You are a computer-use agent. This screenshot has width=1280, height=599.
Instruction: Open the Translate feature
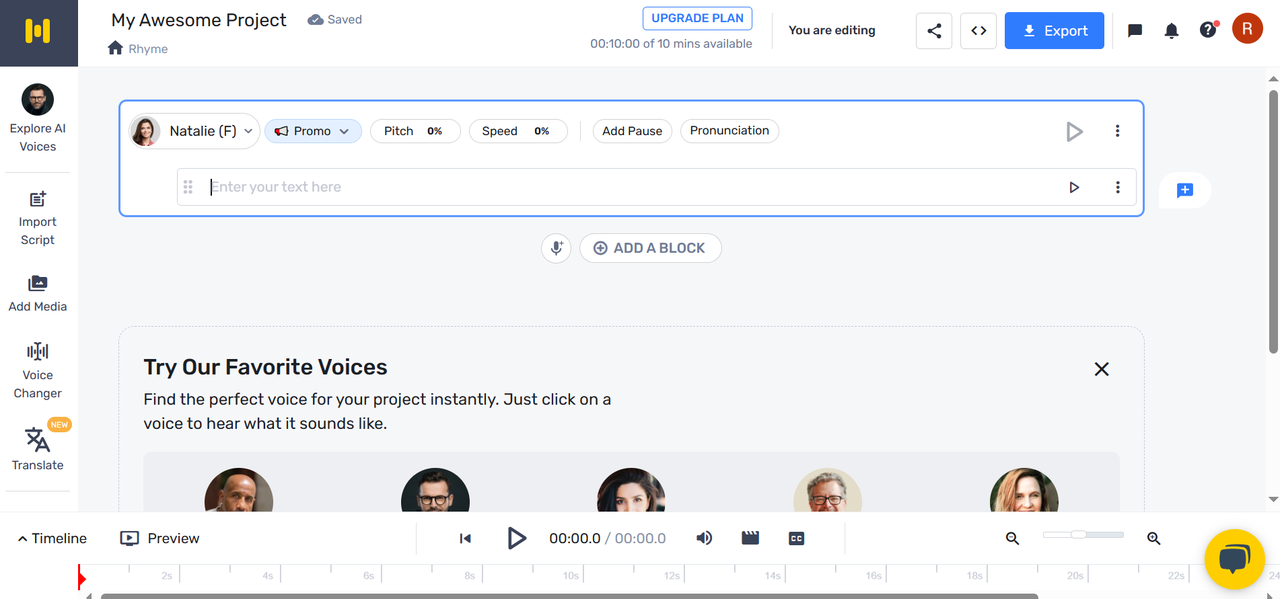point(38,449)
